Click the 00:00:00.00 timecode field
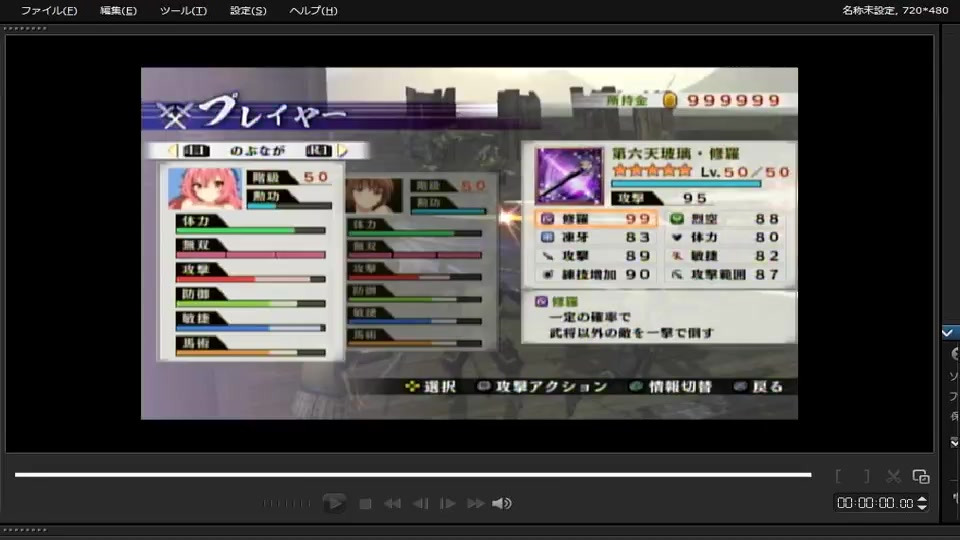Screen dimensions: 960x540 click(x=875, y=503)
